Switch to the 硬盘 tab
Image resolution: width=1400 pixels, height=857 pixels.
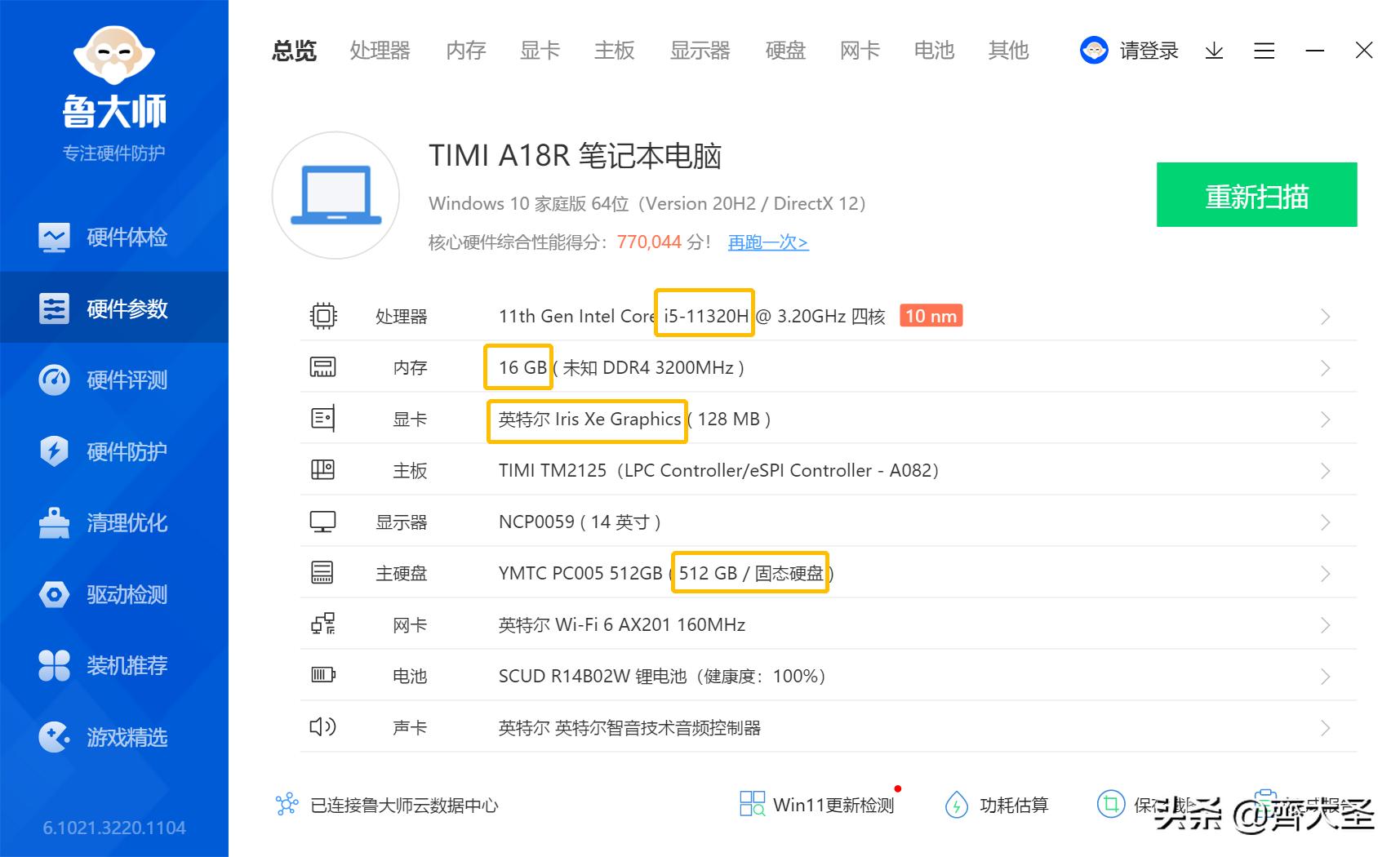[784, 51]
